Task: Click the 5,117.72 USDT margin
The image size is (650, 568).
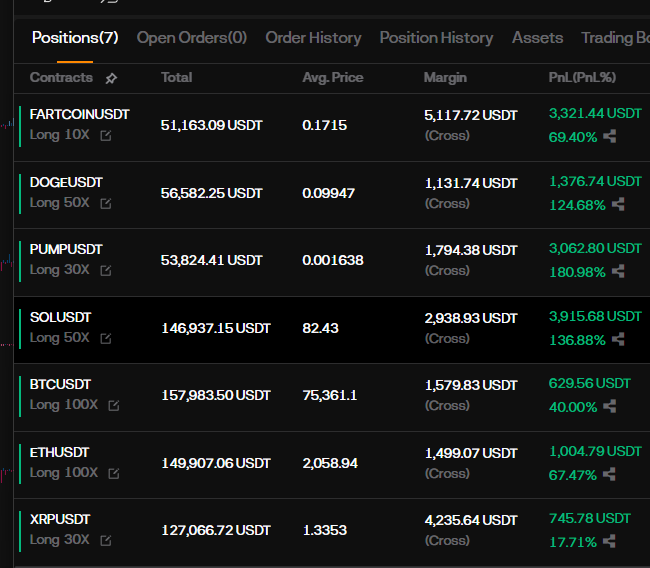Action: click(471, 115)
